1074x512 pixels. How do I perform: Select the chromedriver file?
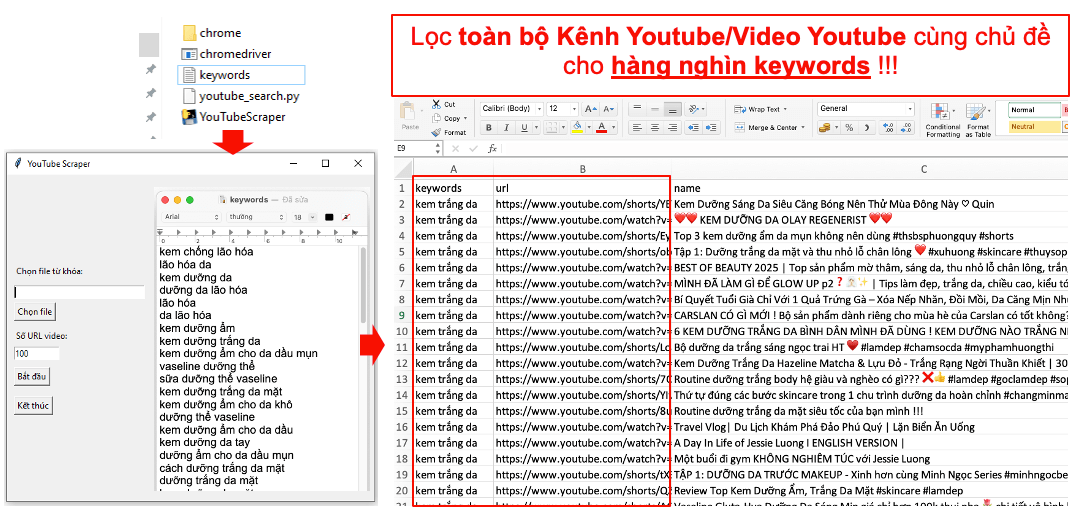pyautogui.click(x=227, y=53)
